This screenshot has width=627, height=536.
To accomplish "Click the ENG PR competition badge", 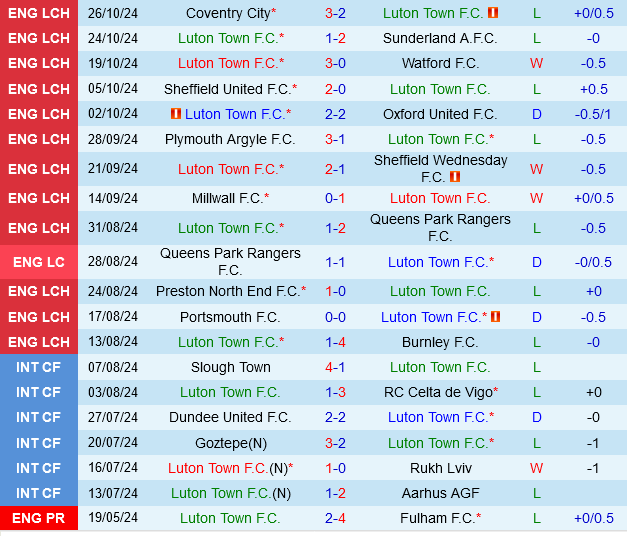I will point(39,518).
